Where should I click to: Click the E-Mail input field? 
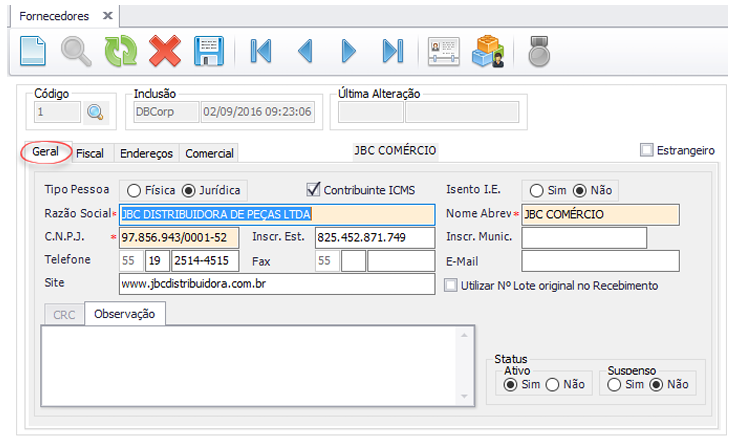(x=600, y=261)
